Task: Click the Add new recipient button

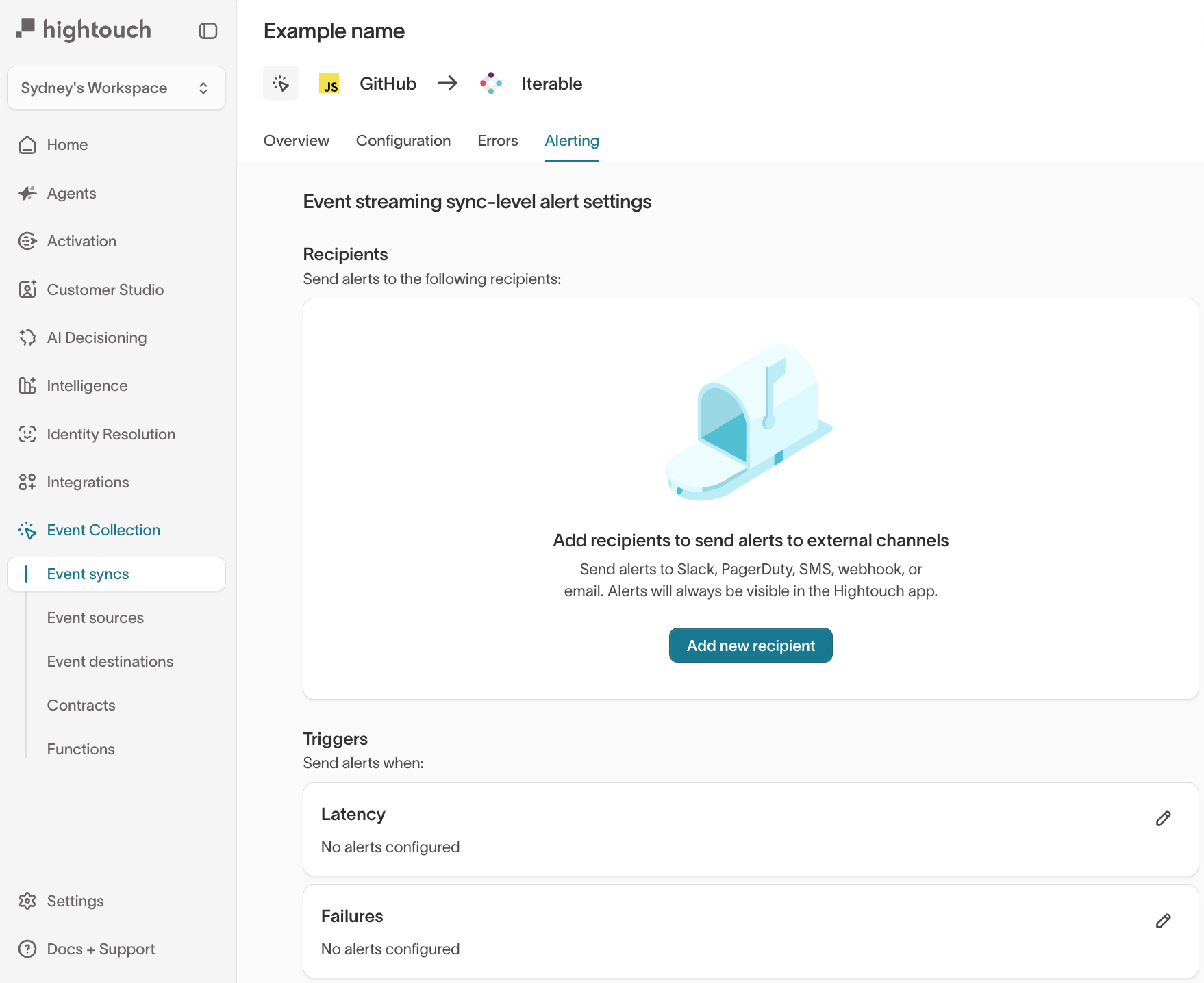Action: (x=751, y=645)
